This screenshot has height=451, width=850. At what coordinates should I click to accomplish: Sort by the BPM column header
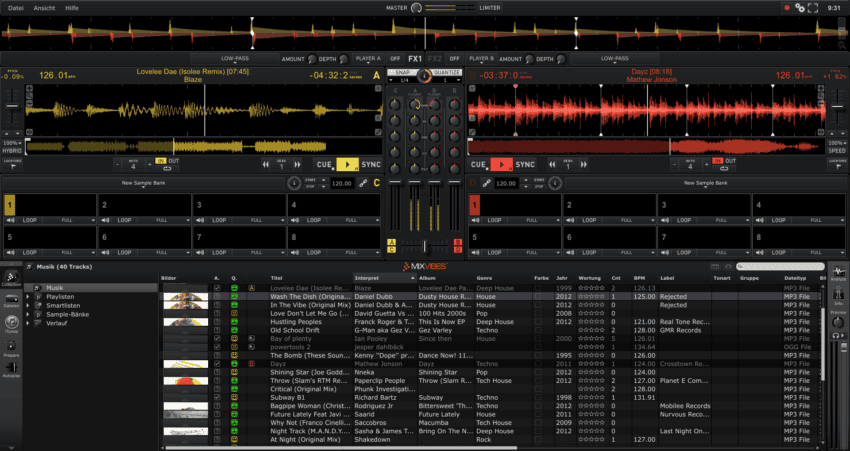(x=645, y=278)
